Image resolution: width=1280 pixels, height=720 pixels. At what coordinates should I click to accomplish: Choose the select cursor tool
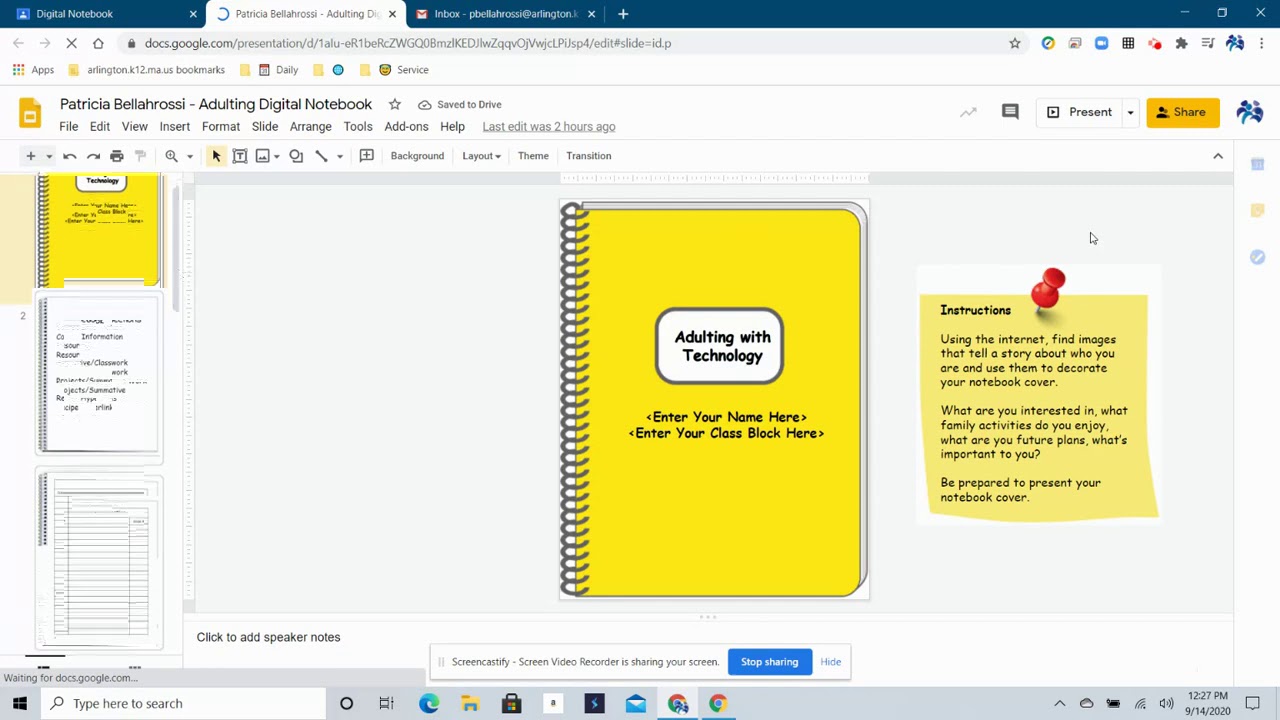click(216, 156)
